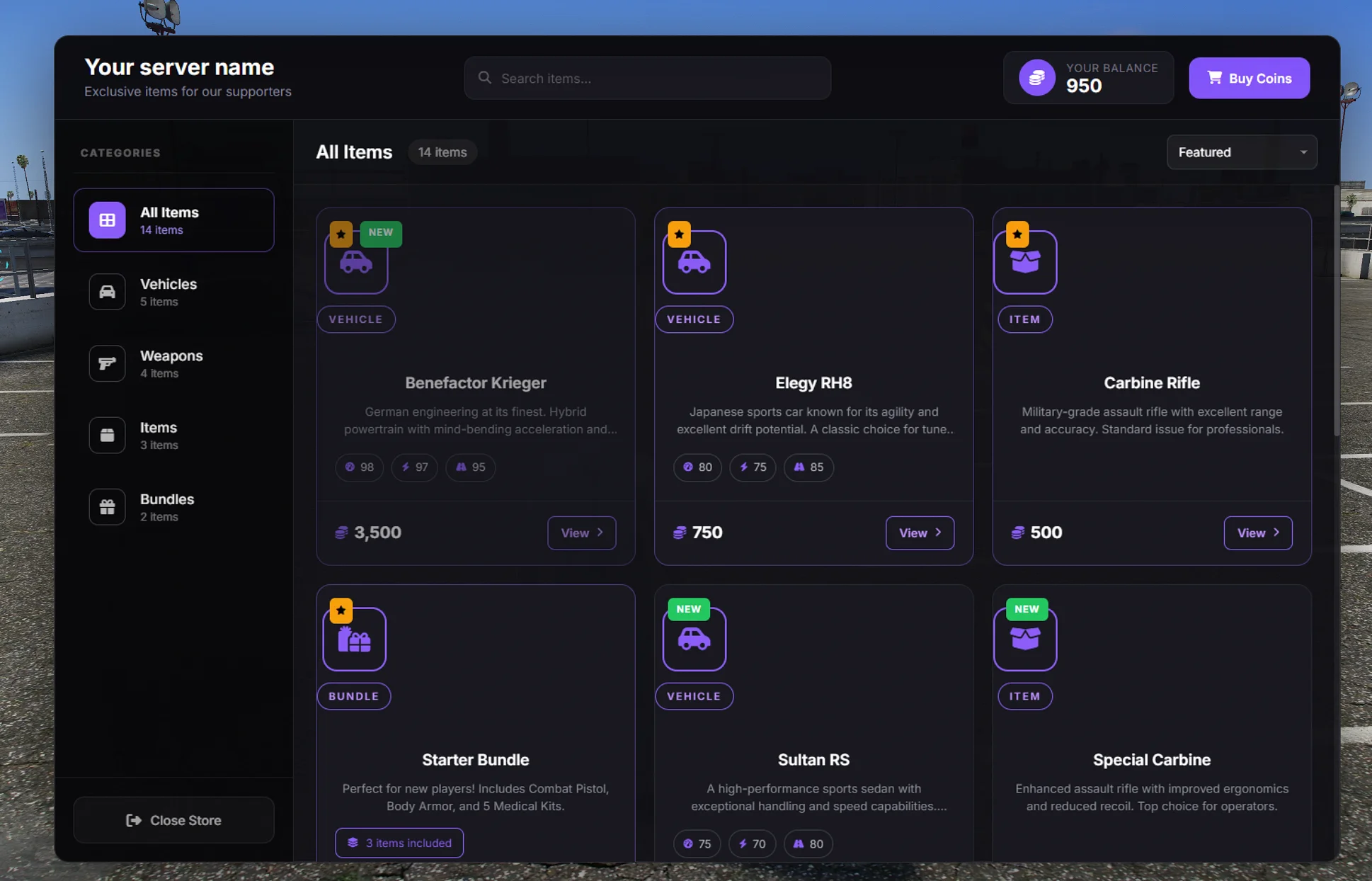Expand the 3 items included list on Starter Bundle
1372x881 pixels.
click(399, 843)
